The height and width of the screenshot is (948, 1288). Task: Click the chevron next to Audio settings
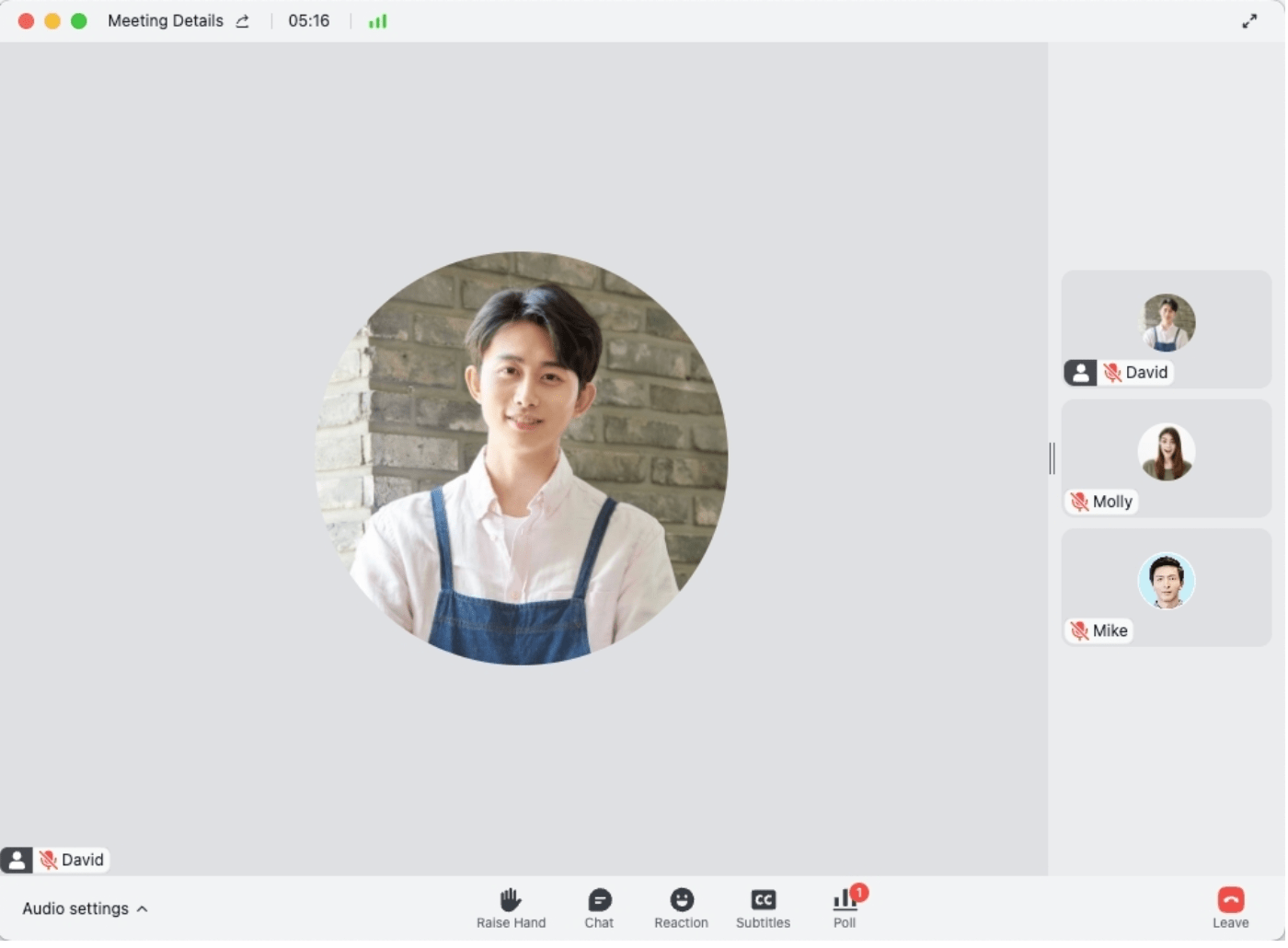point(143,909)
